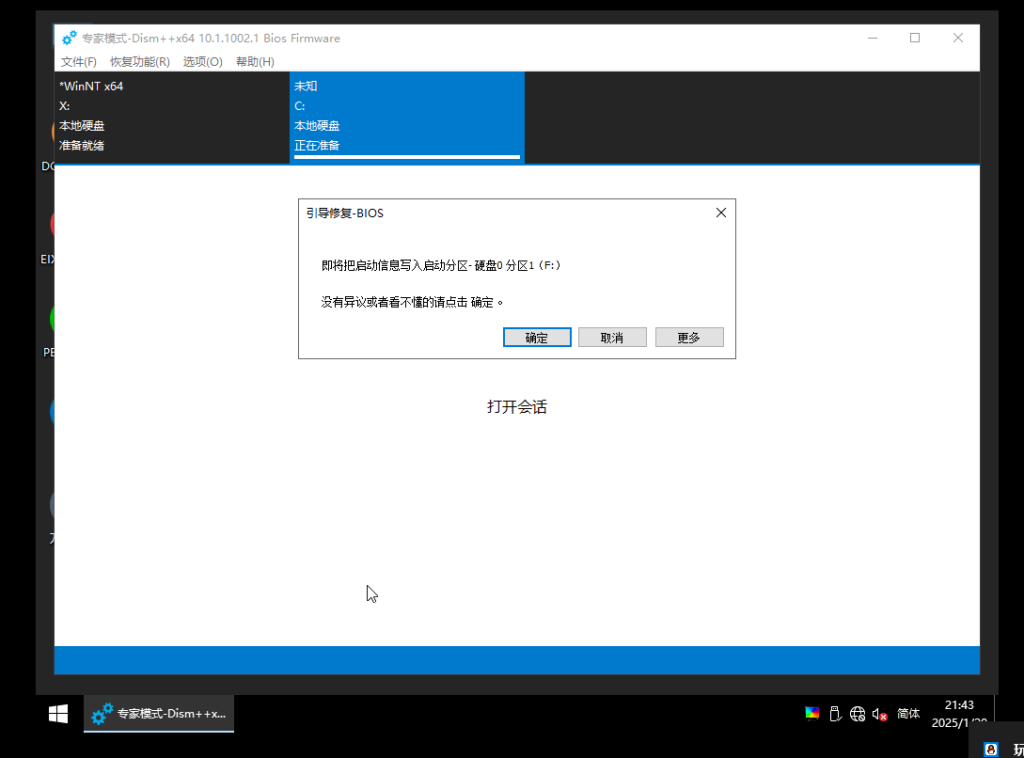The image size is (1024, 758).
Task: Click the Dism++ taskbar button
Action: pos(160,714)
